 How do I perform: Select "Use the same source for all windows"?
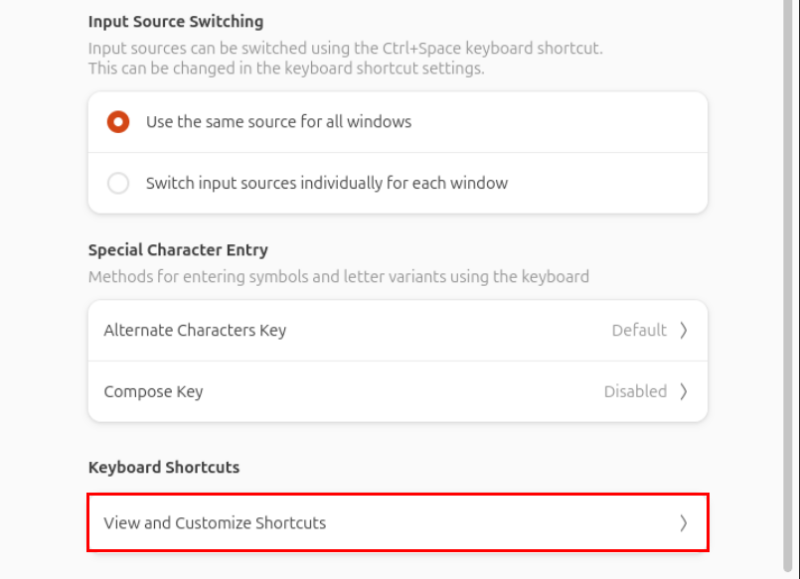point(250,121)
